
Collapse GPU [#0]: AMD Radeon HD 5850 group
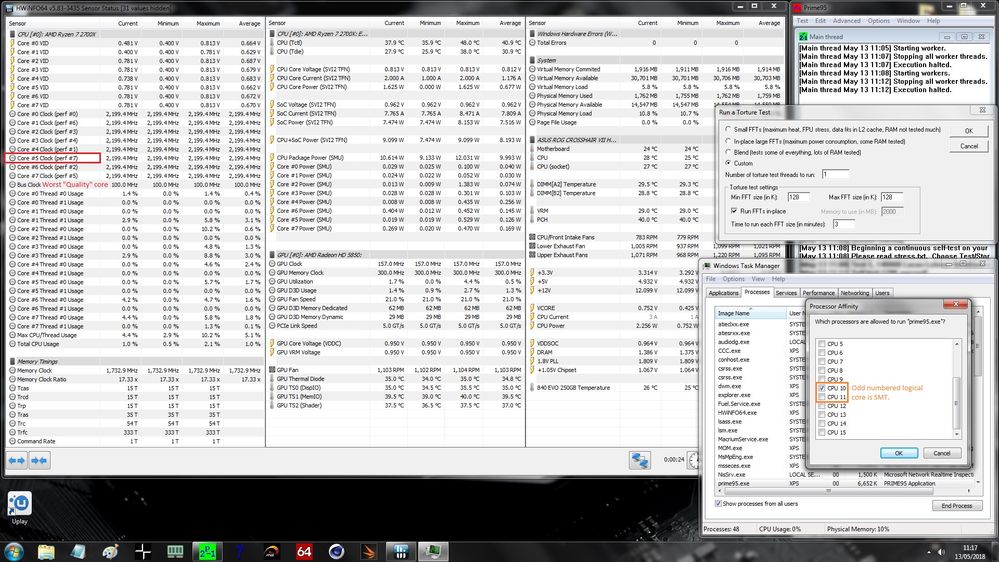[x=272, y=255]
